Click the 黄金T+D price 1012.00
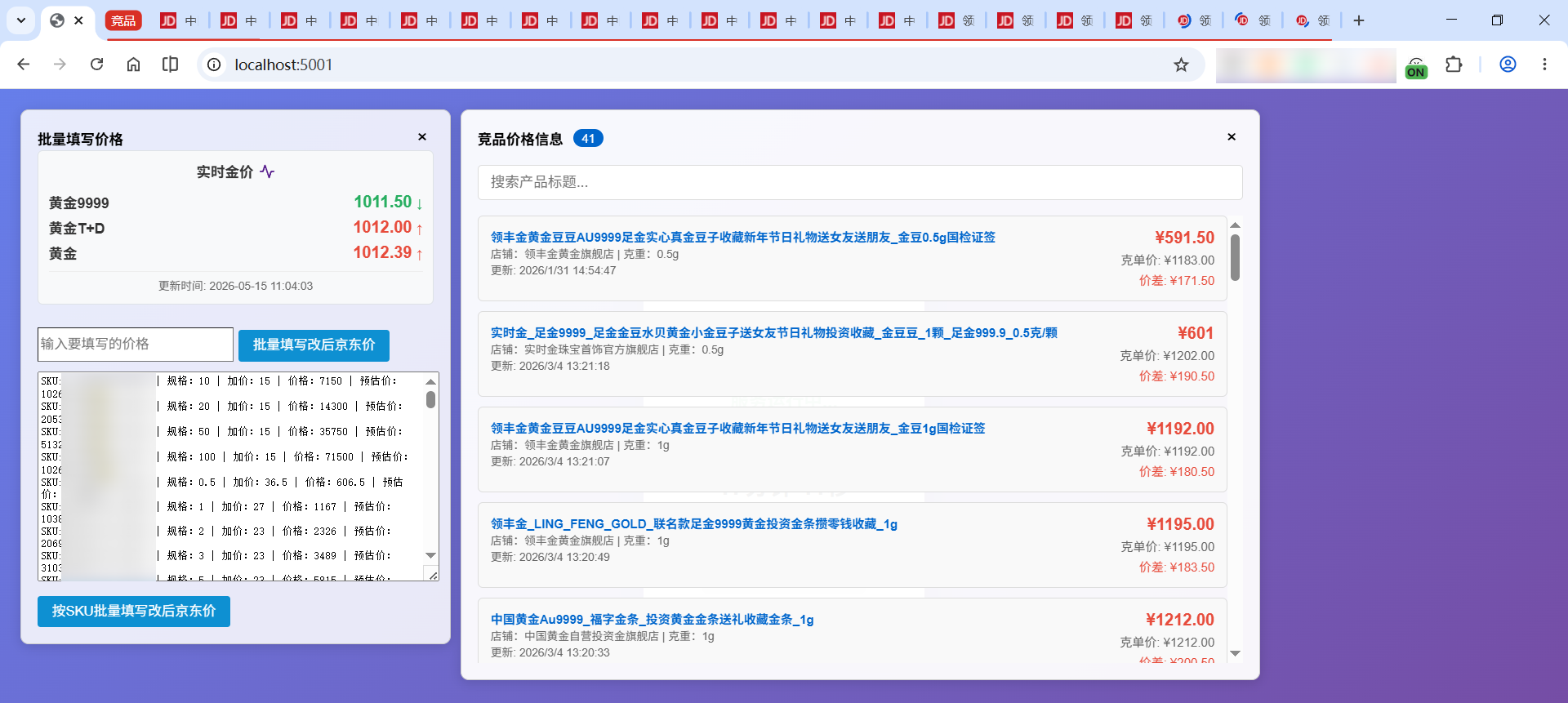Screen dimensions: 1568x703 click(382, 227)
